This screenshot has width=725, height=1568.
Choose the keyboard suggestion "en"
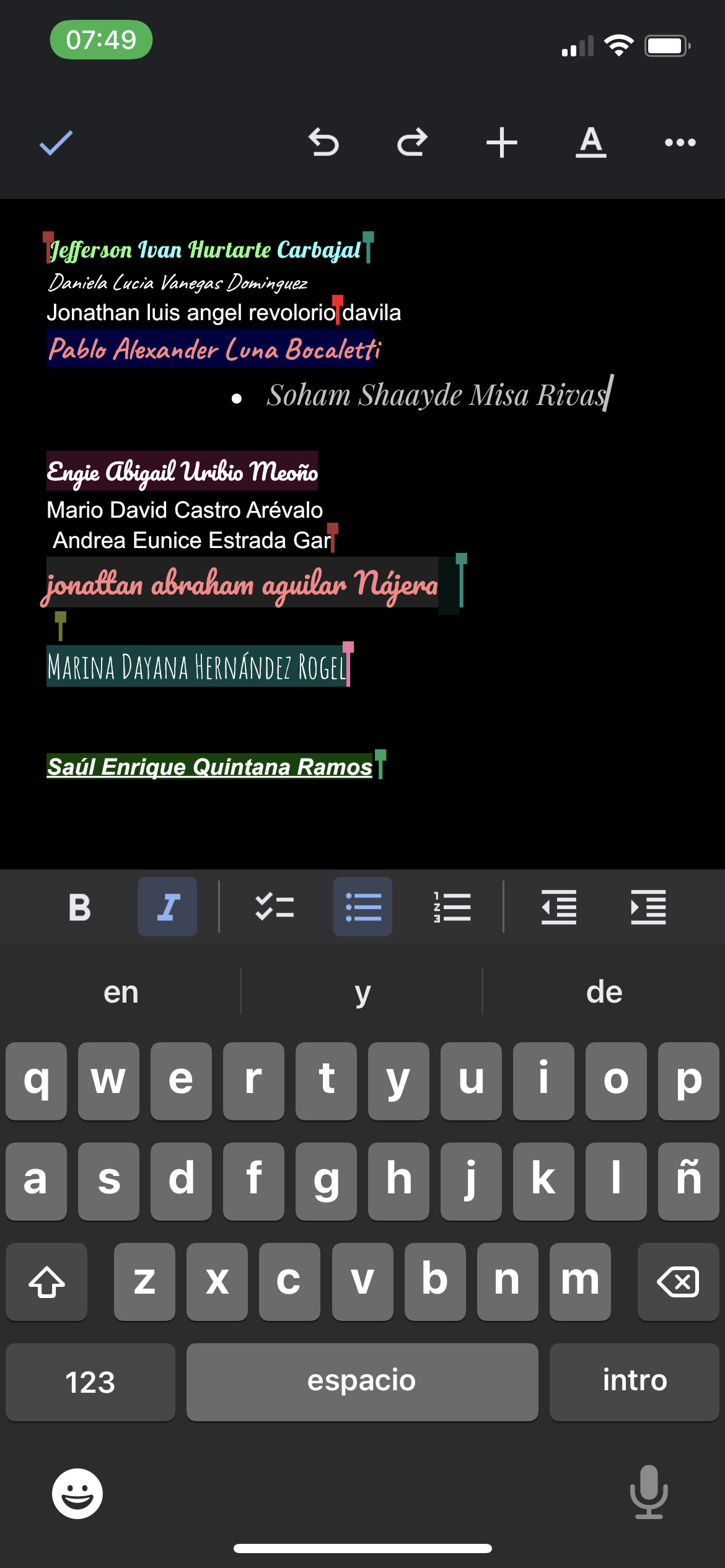121,991
